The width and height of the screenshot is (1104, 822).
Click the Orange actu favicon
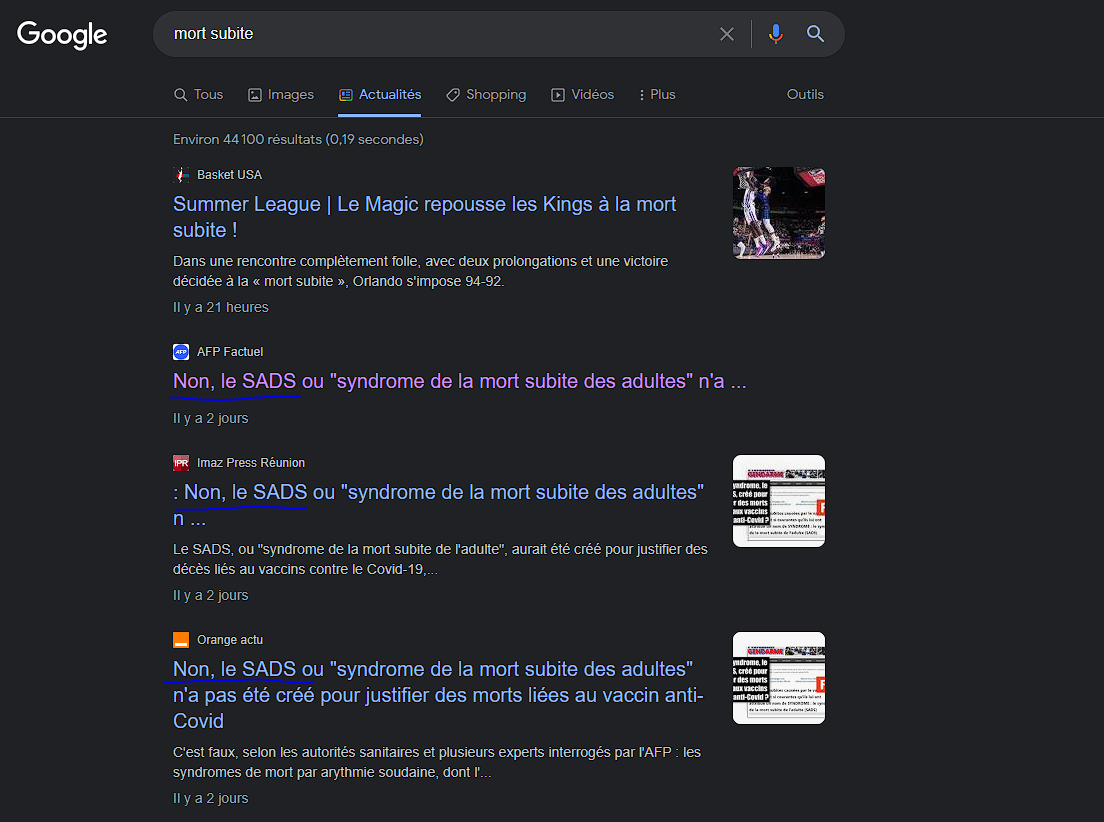click(x=181, y=640)
